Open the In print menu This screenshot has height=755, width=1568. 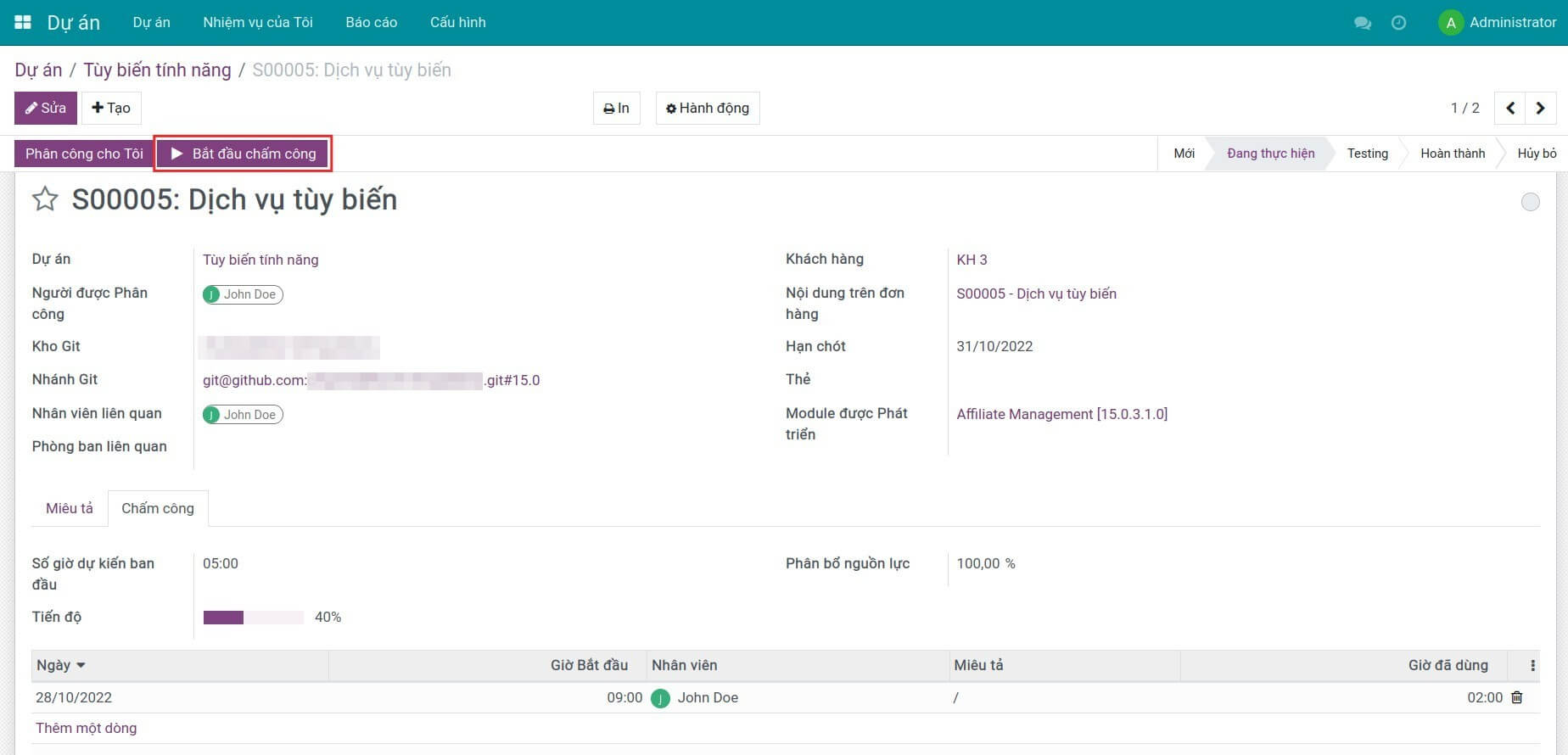pyautogui.click(x=616, y=109)
